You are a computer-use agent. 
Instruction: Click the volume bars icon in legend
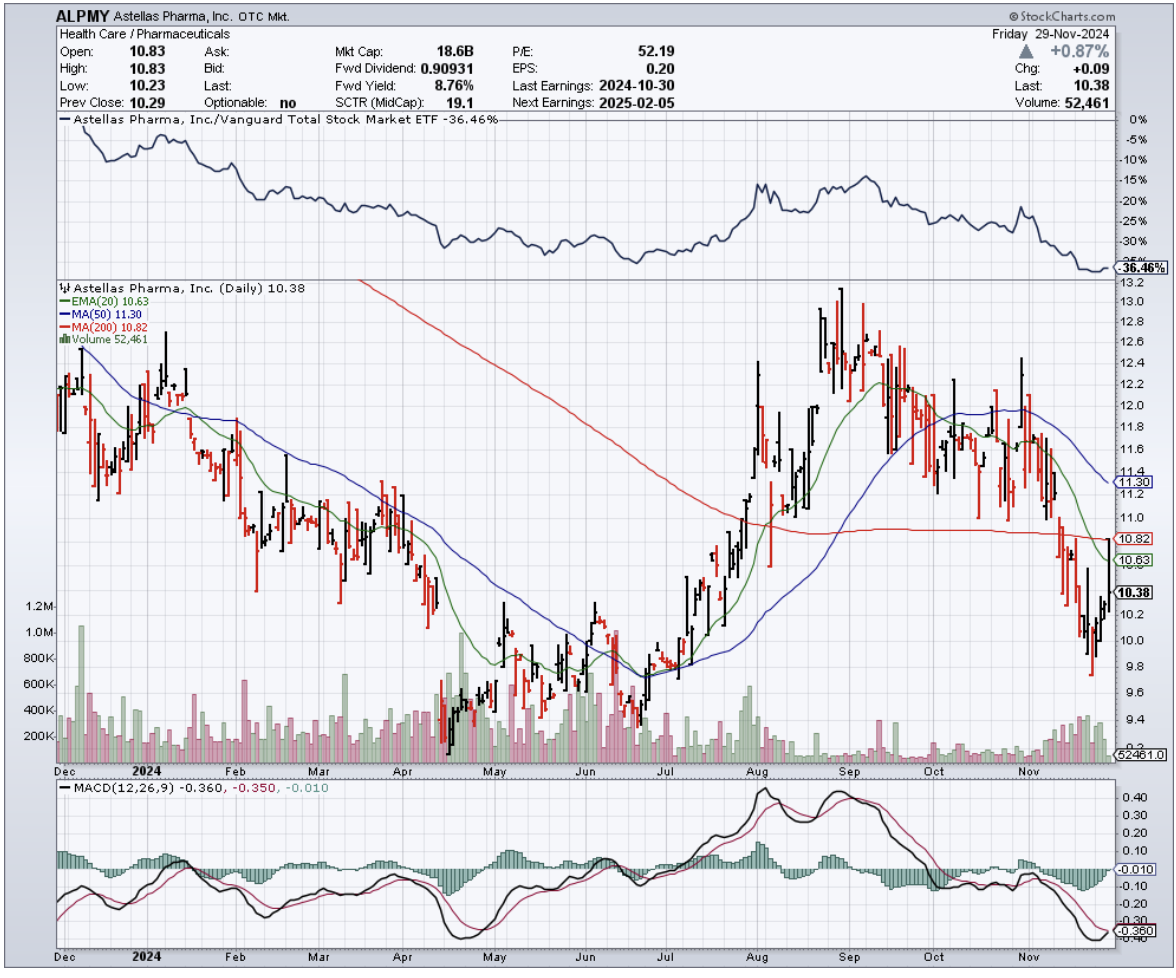65,339
